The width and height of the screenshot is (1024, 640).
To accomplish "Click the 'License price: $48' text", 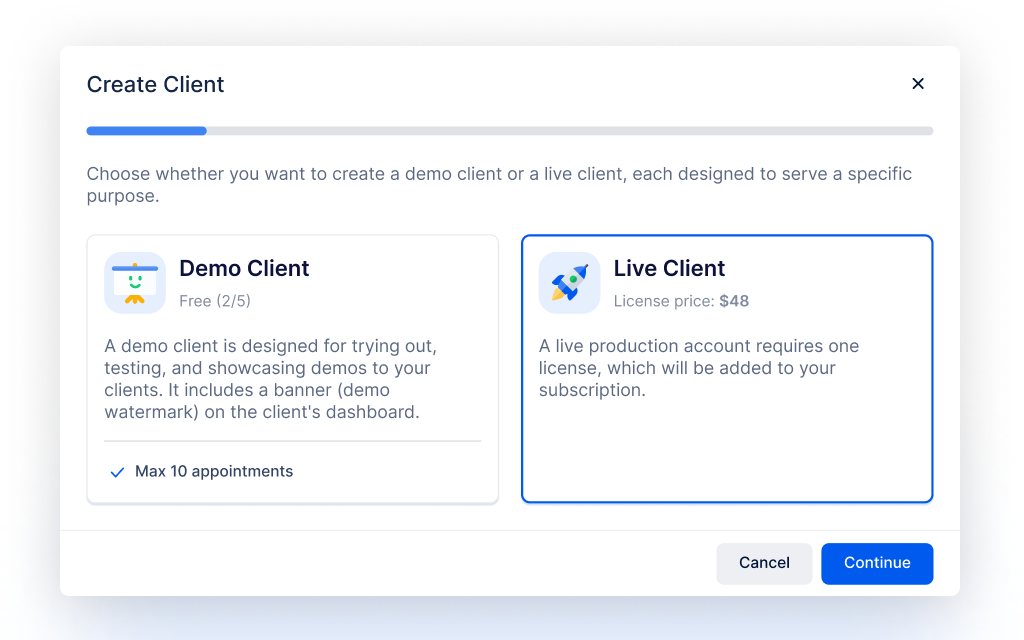I will (x=681, y=301).
